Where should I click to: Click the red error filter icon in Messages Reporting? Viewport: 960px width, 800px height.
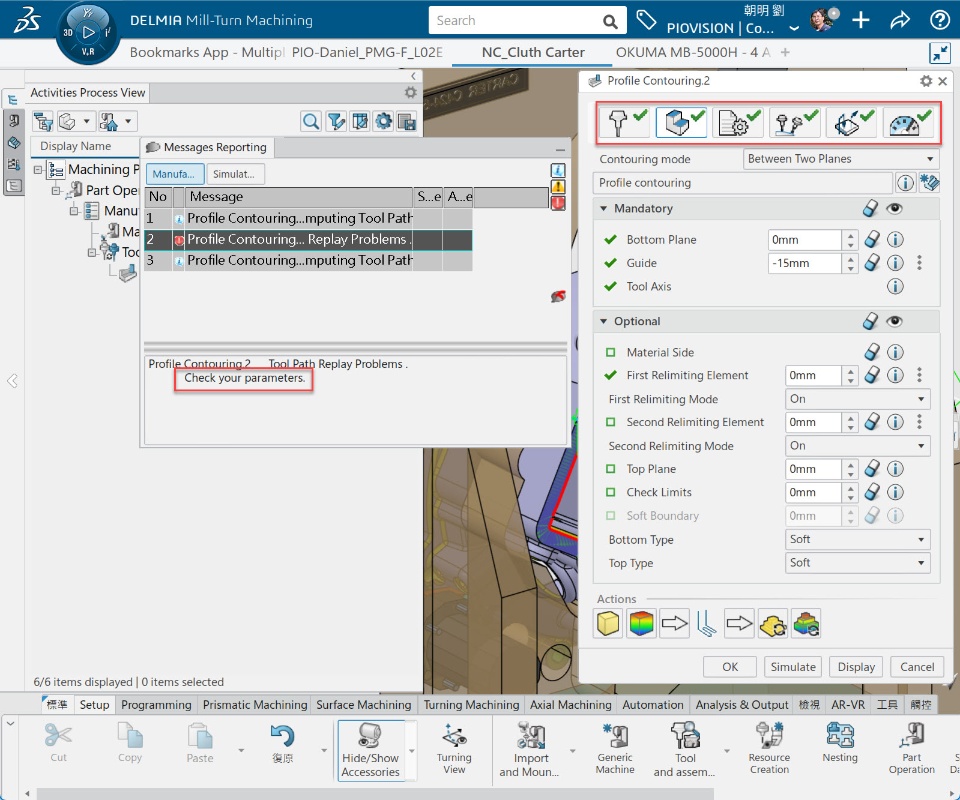[x=558, y=203]
